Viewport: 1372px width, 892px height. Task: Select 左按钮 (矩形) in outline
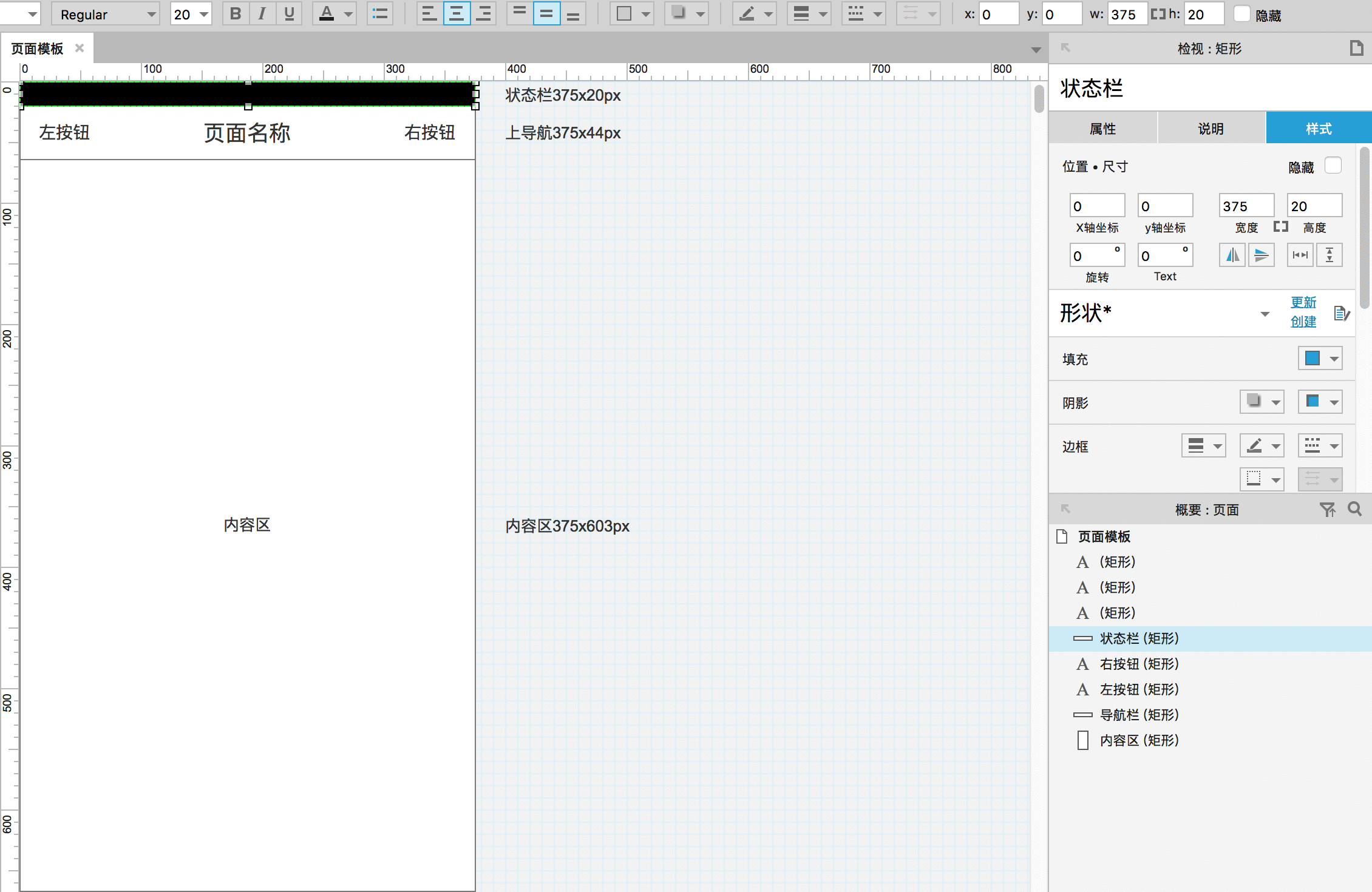(x=1211, y=689)
